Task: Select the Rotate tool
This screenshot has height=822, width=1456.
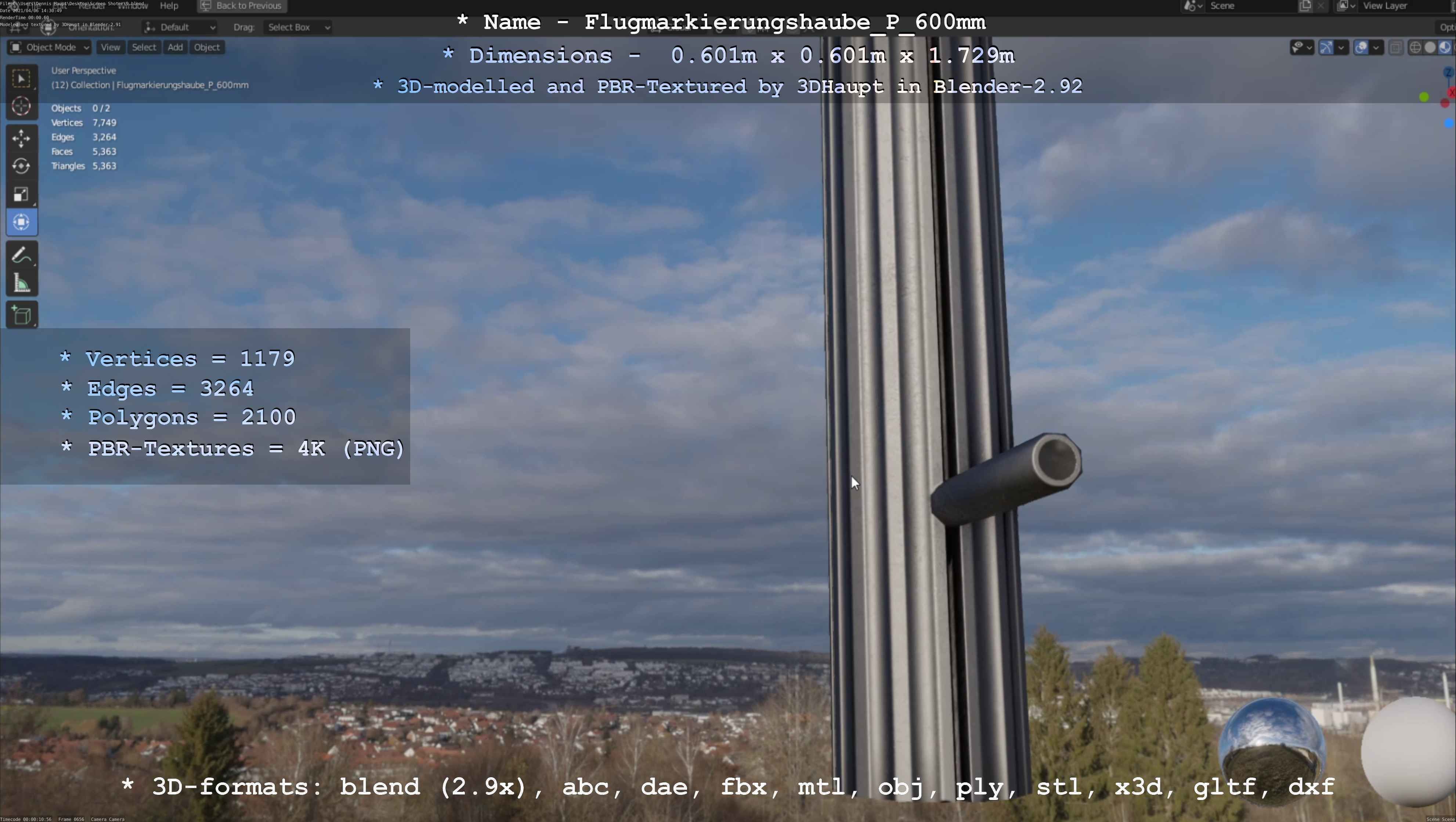Action: point(21,166)
